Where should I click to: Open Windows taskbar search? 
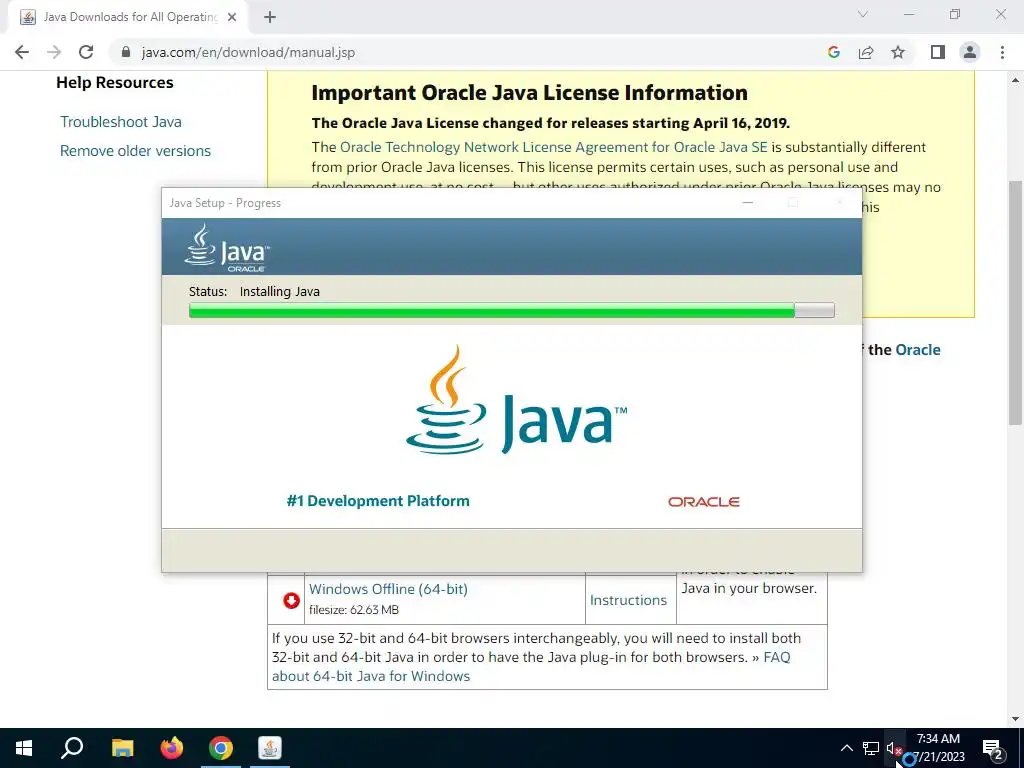point(72,748)
